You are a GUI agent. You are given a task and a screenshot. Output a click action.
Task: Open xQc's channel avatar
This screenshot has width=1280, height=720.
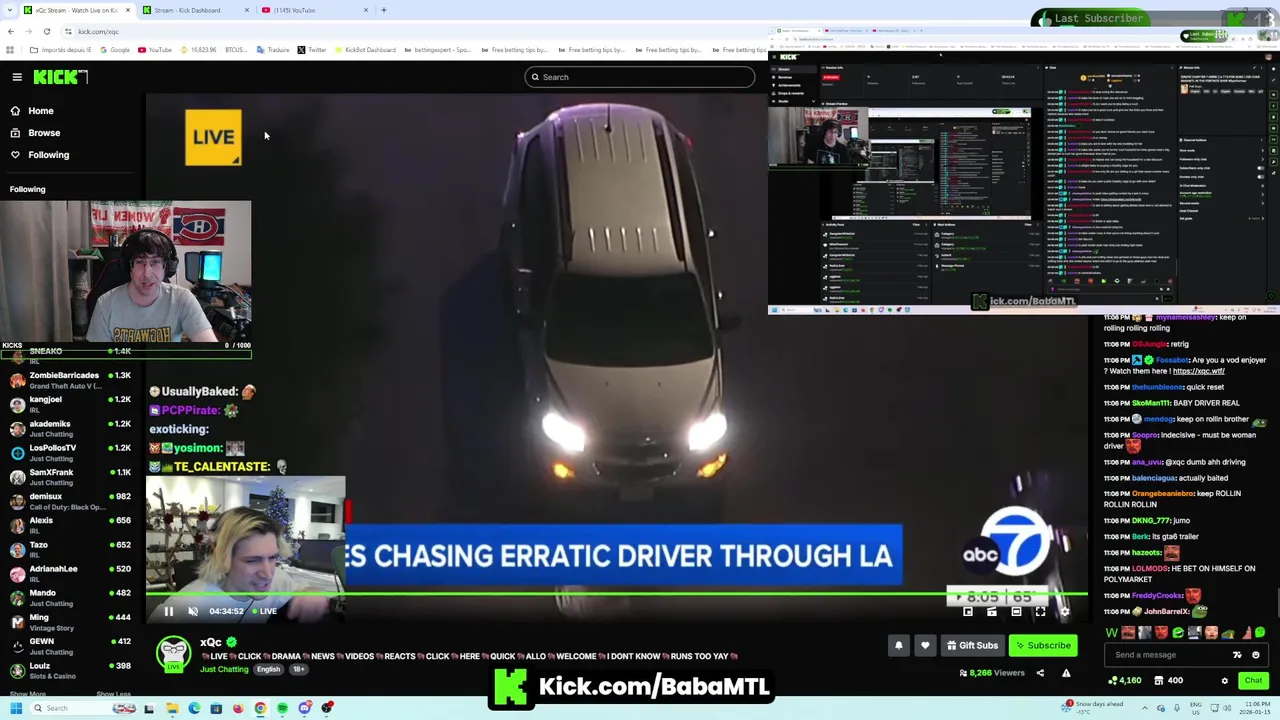[174, 654]
